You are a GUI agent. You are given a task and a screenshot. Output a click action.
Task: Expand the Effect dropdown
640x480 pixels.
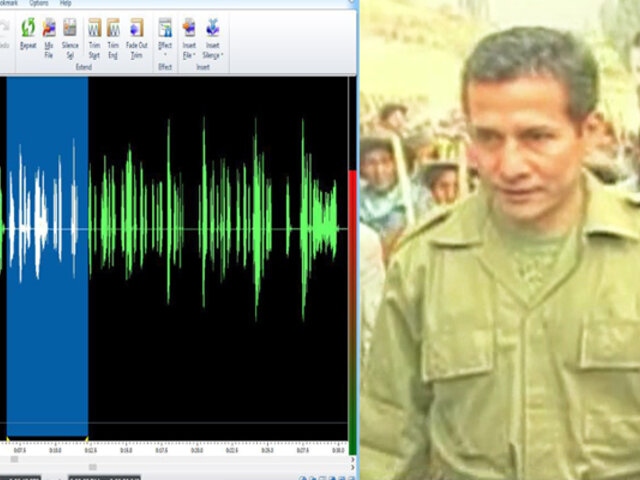165,35
